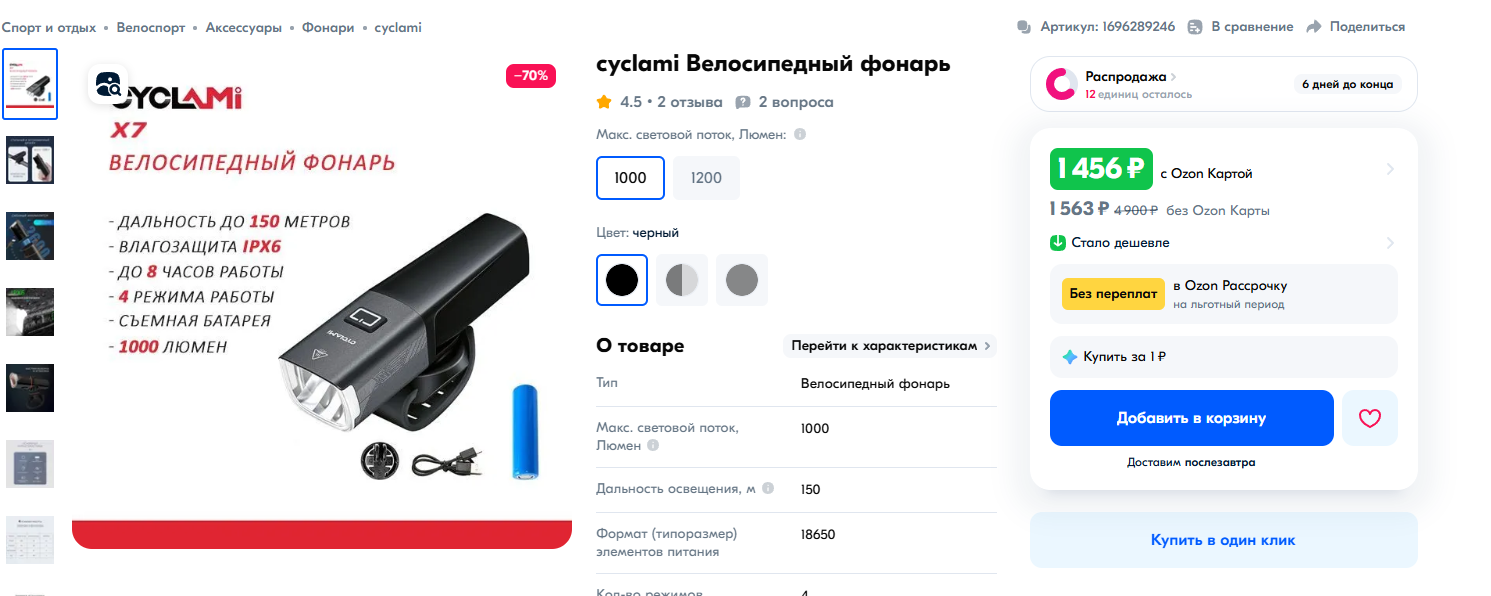Open Фонари breadcrumb category
1491x596 pixels.
click(x=329, y=28)
